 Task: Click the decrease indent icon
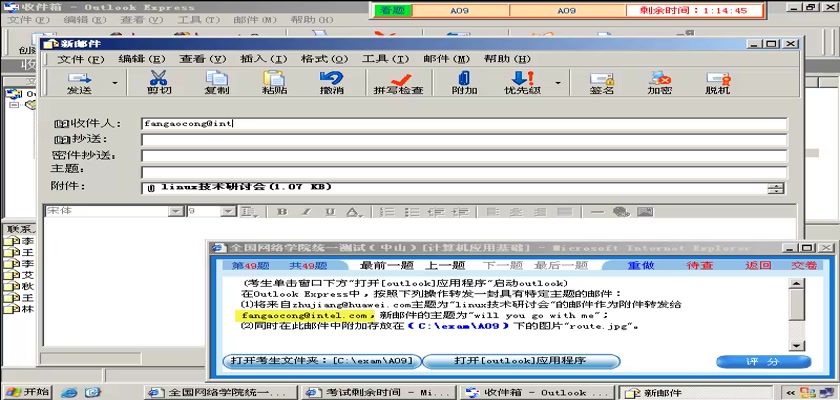pos(435,212)
